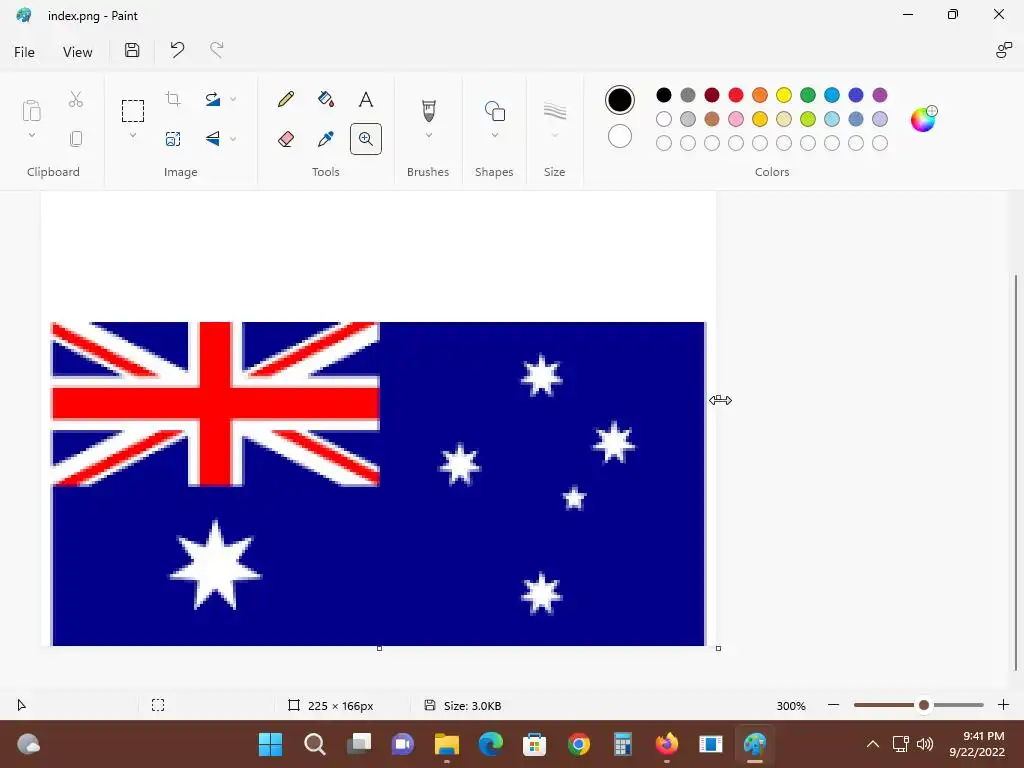This screenshot has height=768, width=1024.
Task: Select the Magnifier tool
Action: point(366,139)
